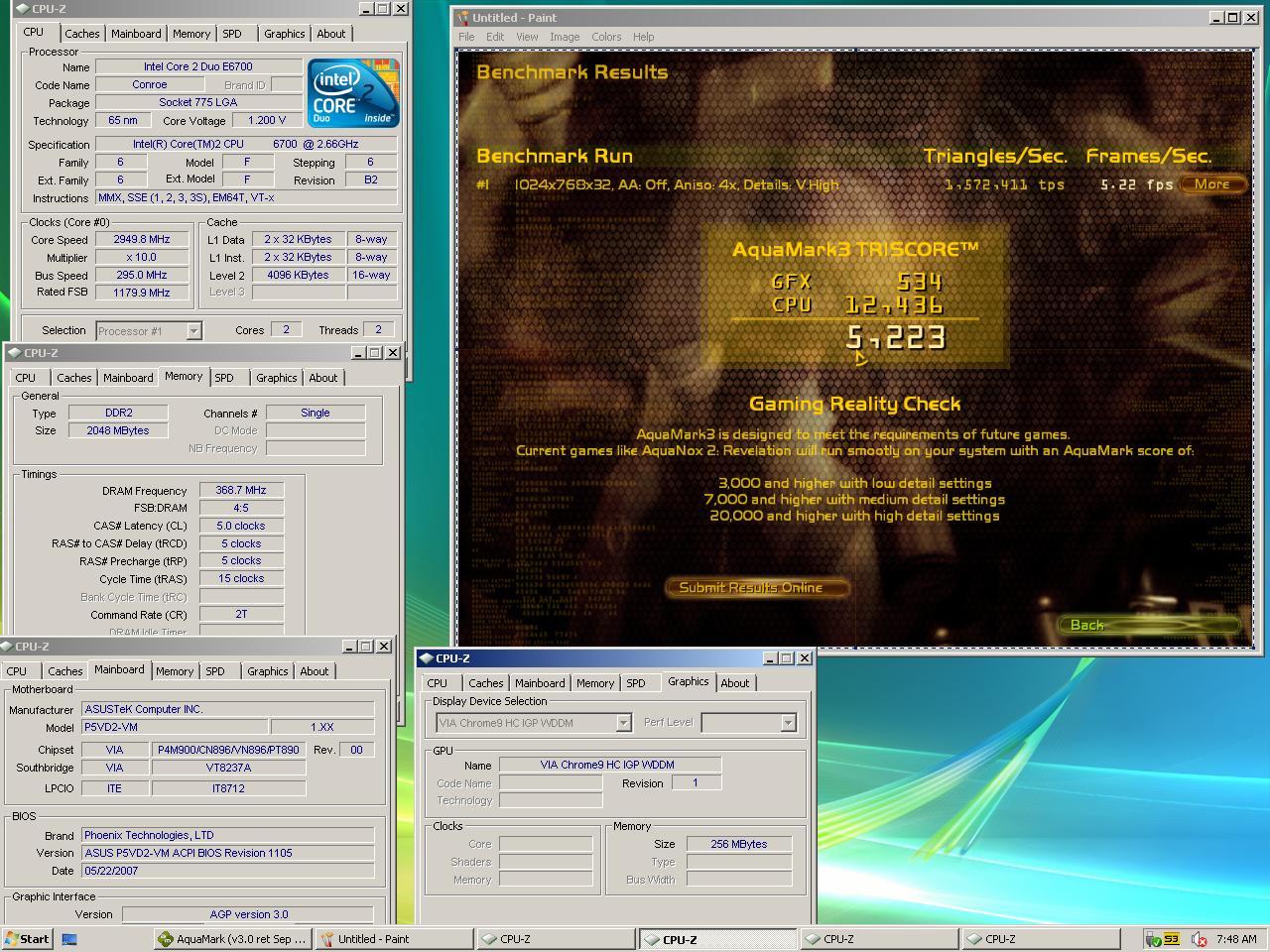Image resolution: width=1270 pixels, height=952 pixels.
Task: Click the memory type value 'DDR2'
Action: (118, 413)
